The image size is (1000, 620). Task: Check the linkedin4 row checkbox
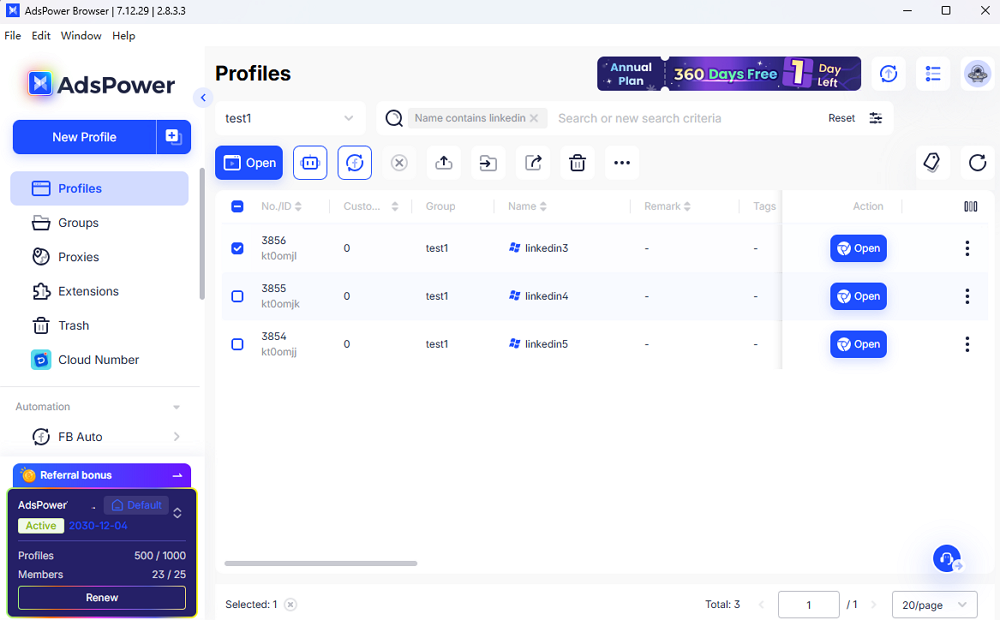coord(237,296)
